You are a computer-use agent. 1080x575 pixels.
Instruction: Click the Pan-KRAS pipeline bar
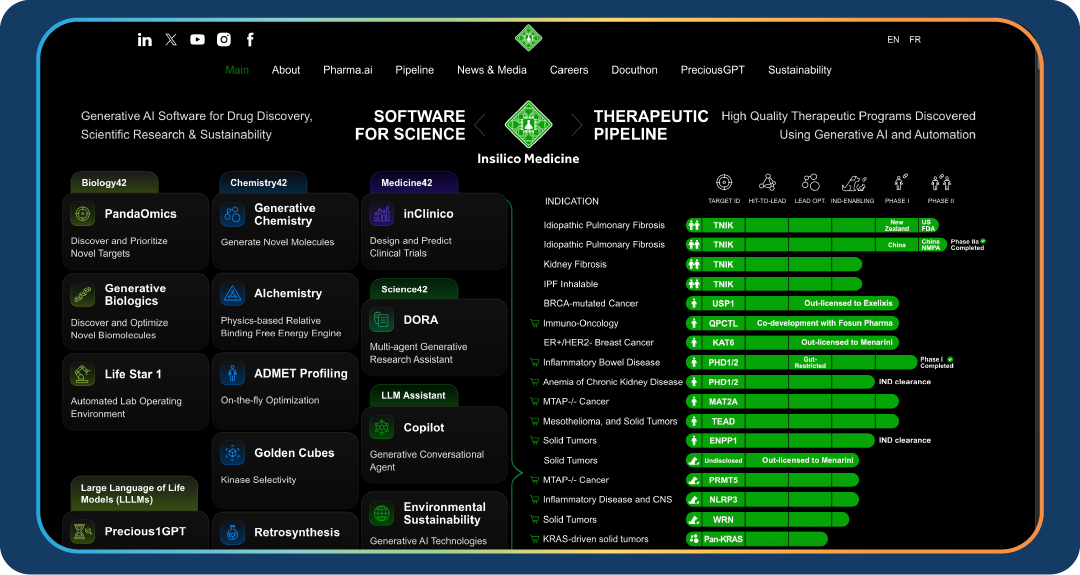point(757,539)
